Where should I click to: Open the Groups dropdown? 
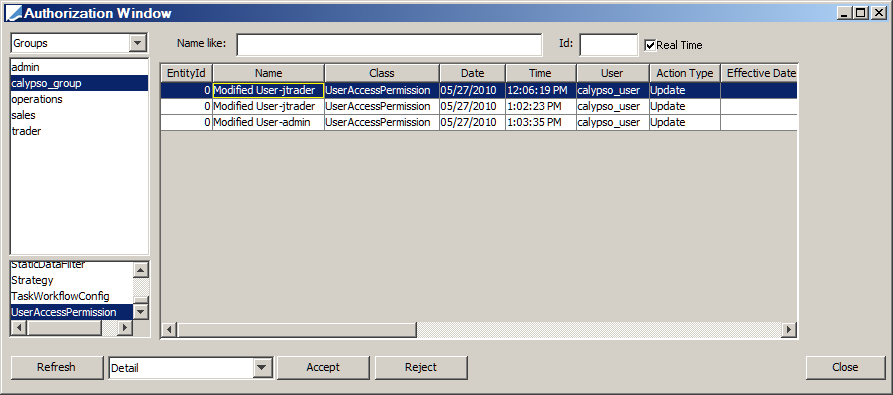tap(137, 43)
